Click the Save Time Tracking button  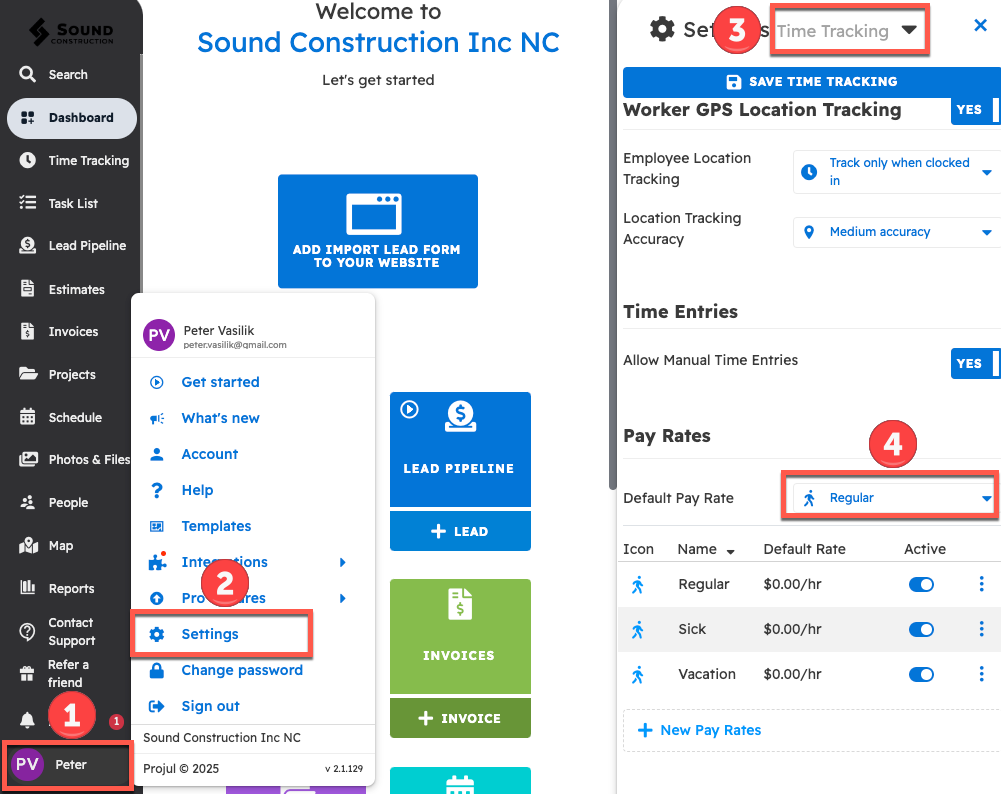(x=810, y=82)
